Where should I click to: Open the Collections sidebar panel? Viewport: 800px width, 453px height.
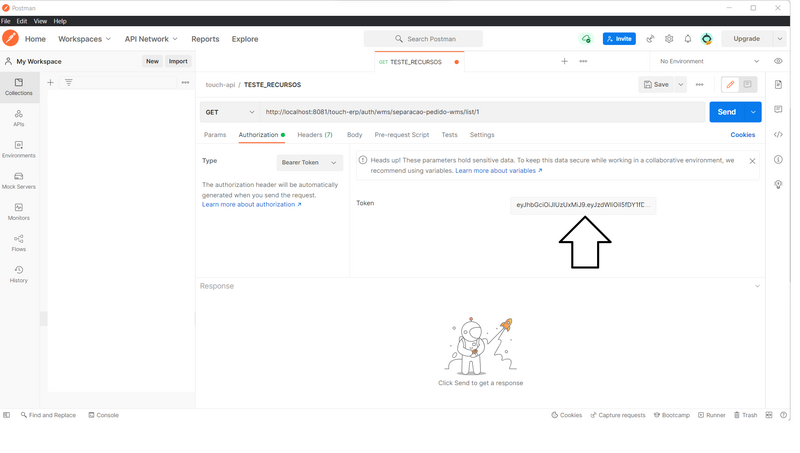[19, 87]
